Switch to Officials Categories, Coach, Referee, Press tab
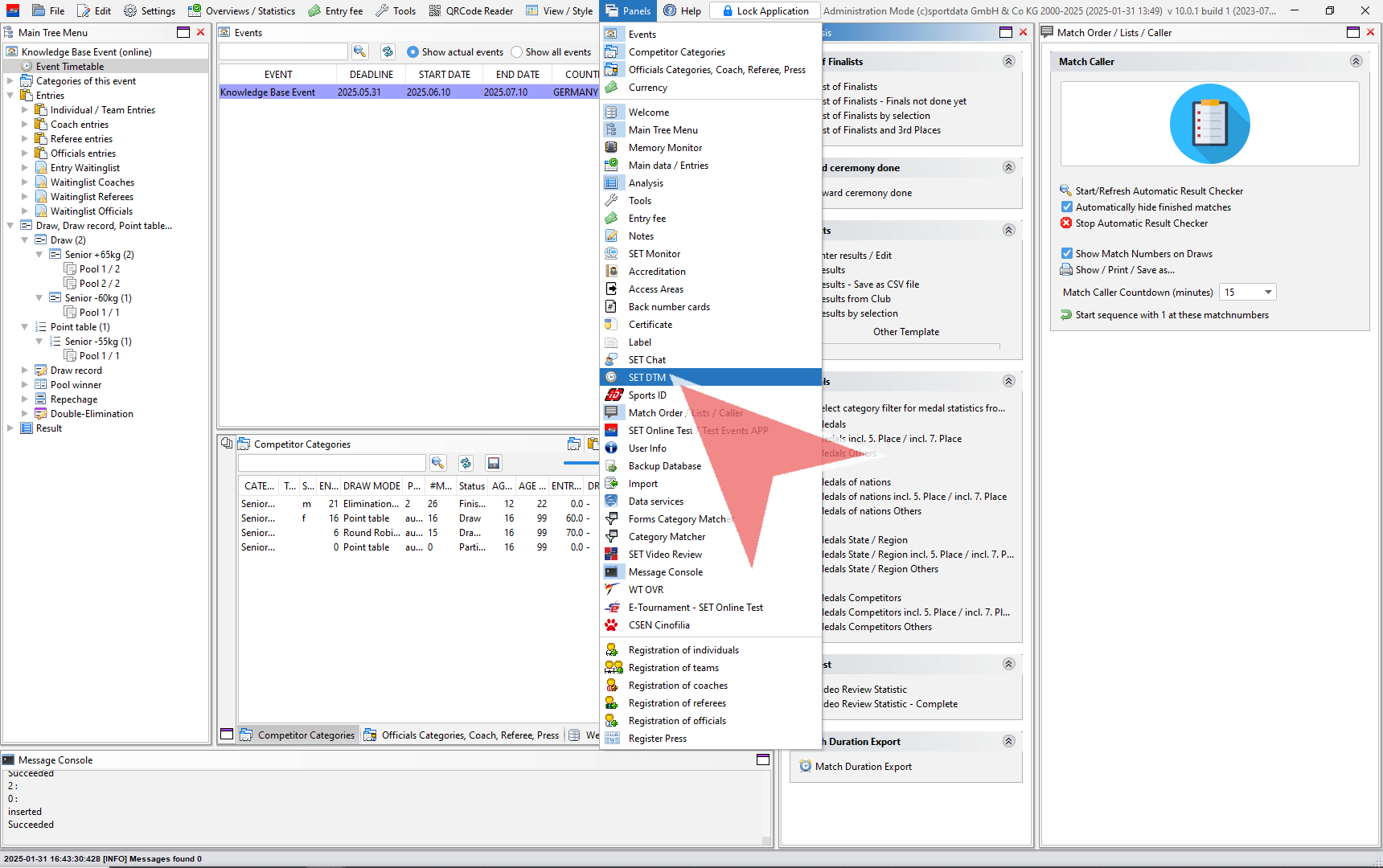Image resolution: width=1383 pixels, height=868 pixels. click(x=462, y=735)
